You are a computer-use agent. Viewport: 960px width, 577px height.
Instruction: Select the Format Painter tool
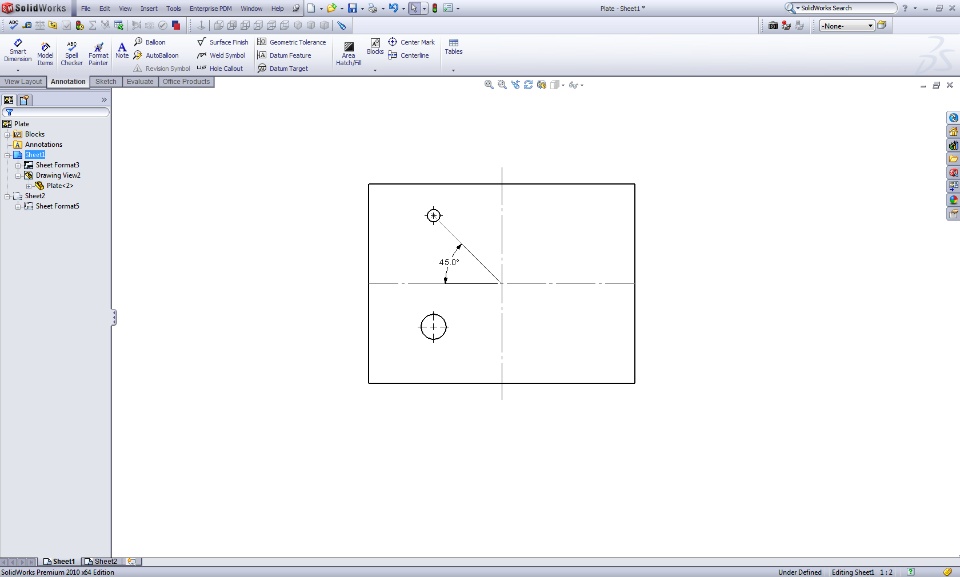click(98, 54)
